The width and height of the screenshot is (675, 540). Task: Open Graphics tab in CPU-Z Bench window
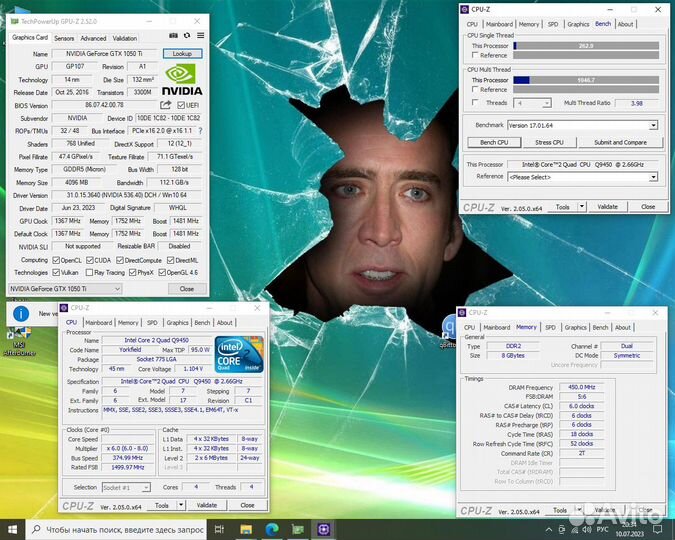click(578, 24)
